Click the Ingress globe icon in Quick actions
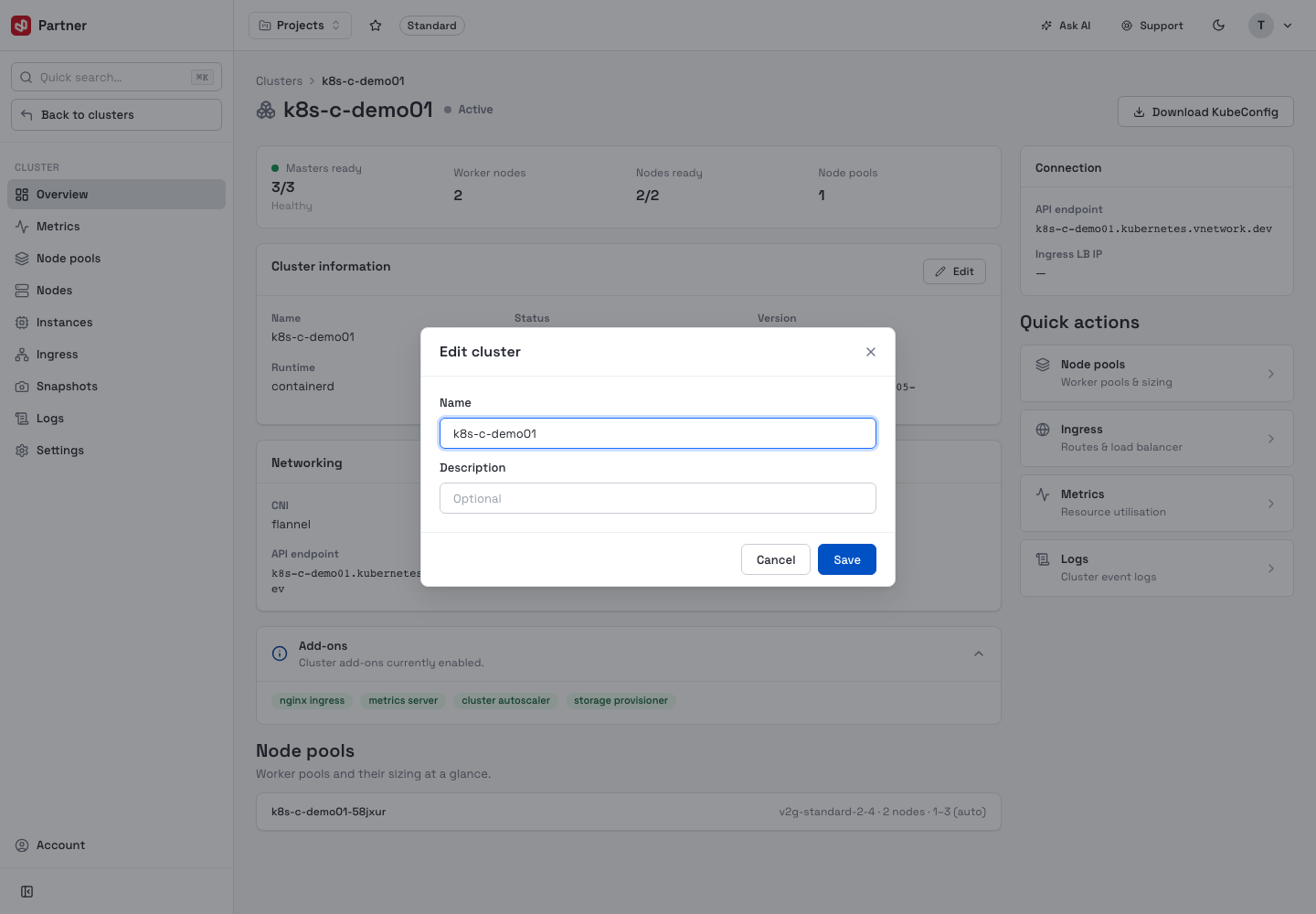Image resolution: width=1316 pixels, height=914 pixels. (1043, 430)
